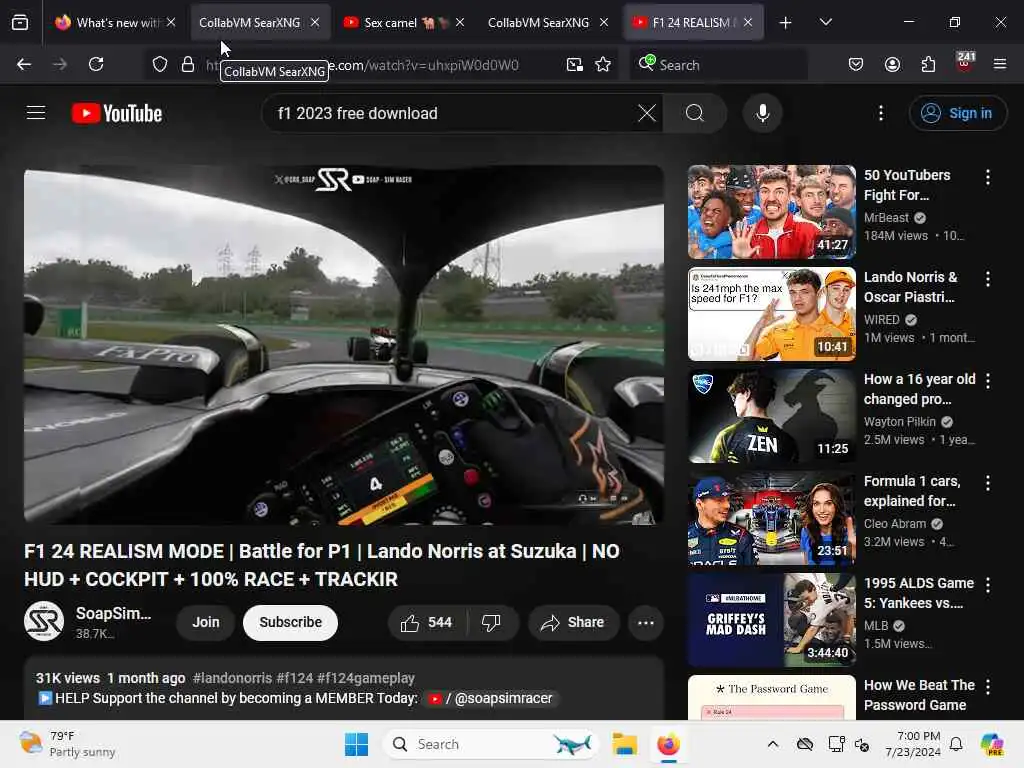Click the extension icon with 241 badge
The height and width of the screenshot is (768, 1024).
[x=965, y=63]
